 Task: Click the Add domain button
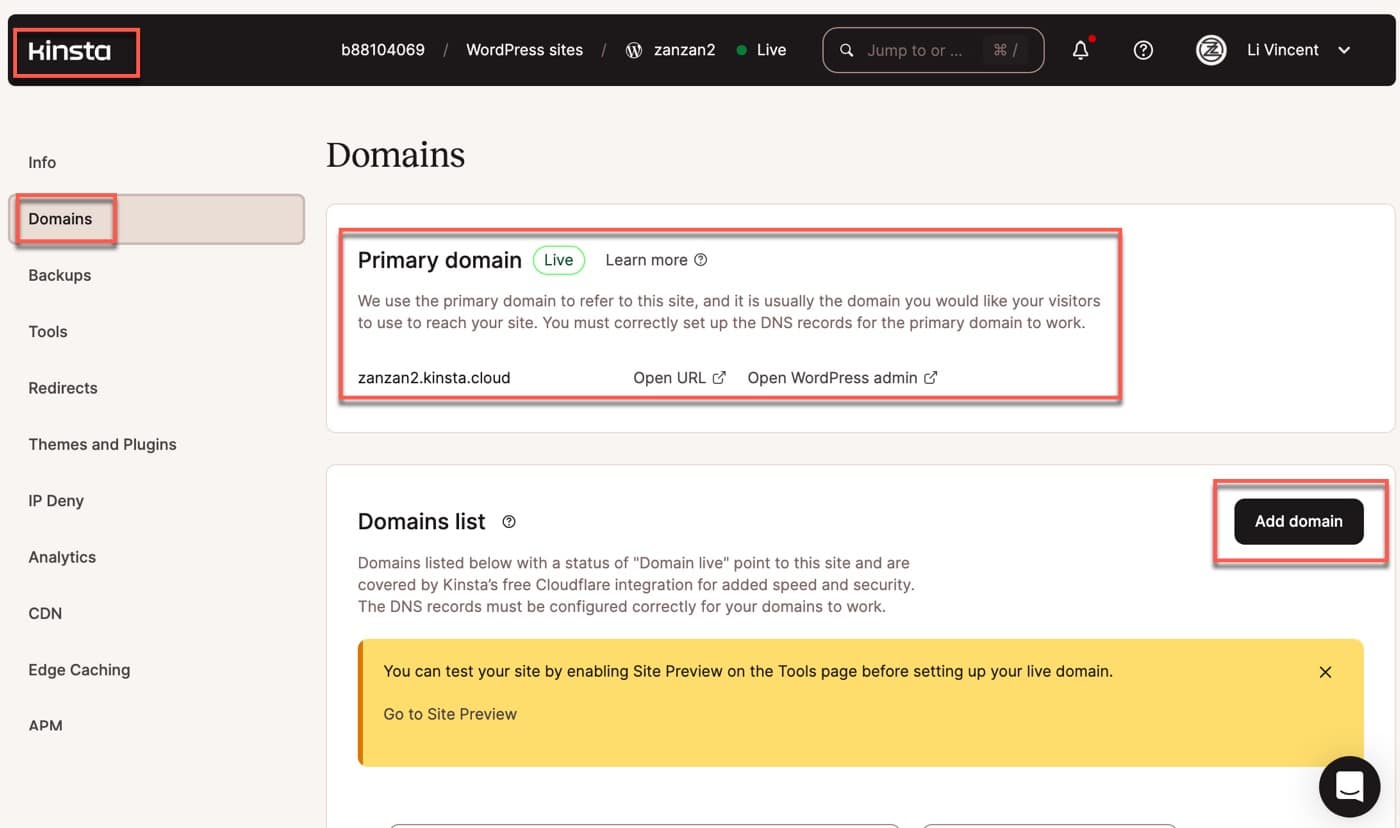click(1298, 521)
